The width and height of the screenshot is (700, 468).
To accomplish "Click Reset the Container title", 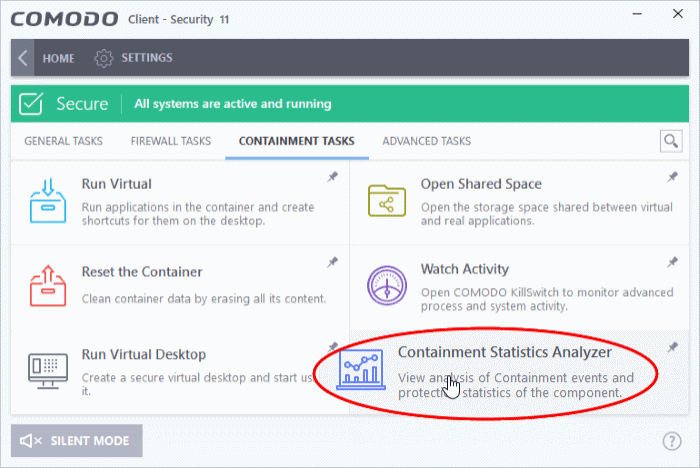I will pyautogui.click(x=142, y=272).
